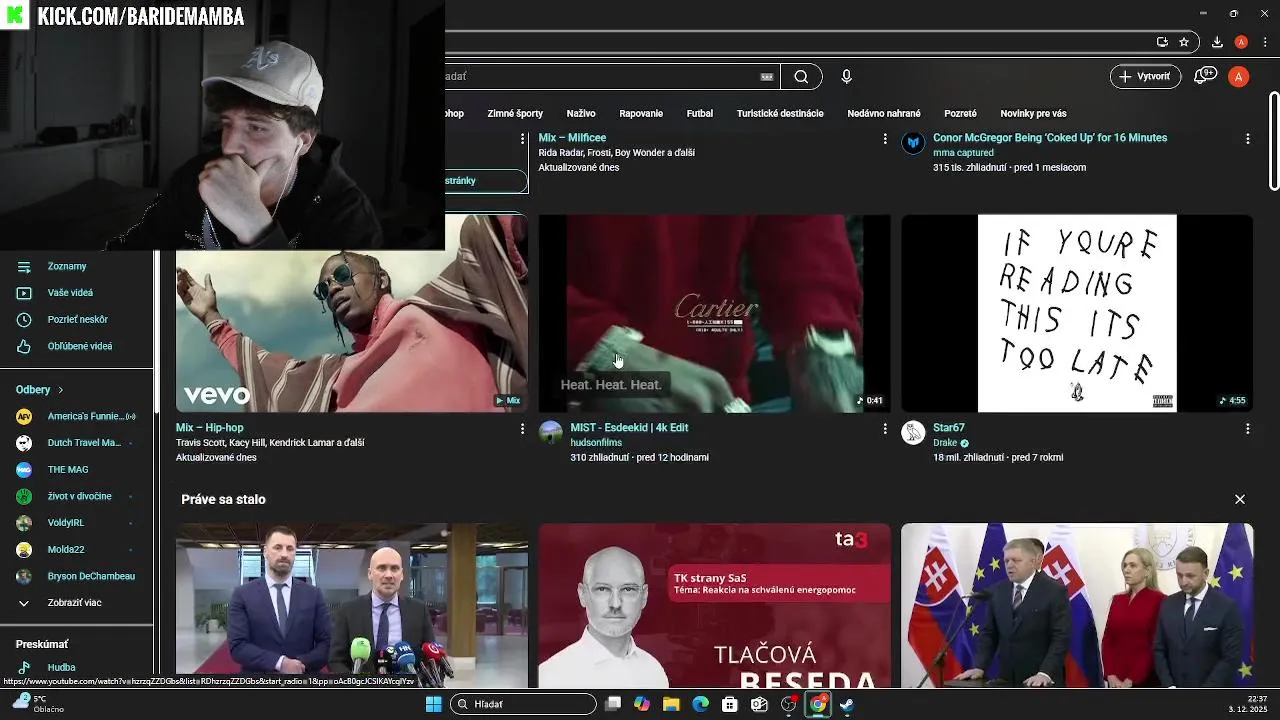Open options for Conor McGregor video
The height and width of the screenshot is (720, 1280).
[1247, 139]
